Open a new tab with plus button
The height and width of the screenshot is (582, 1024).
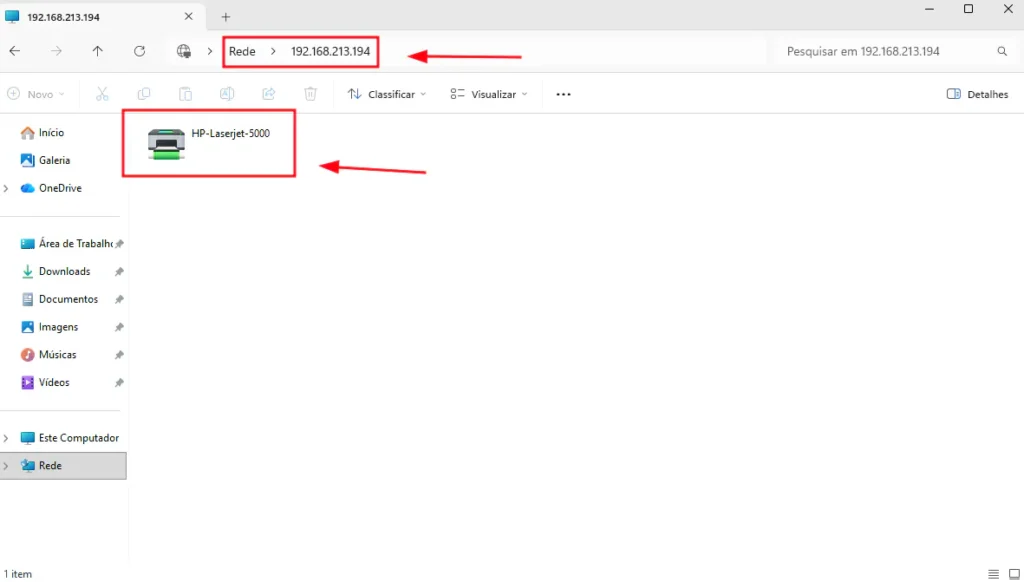(226, 17)
